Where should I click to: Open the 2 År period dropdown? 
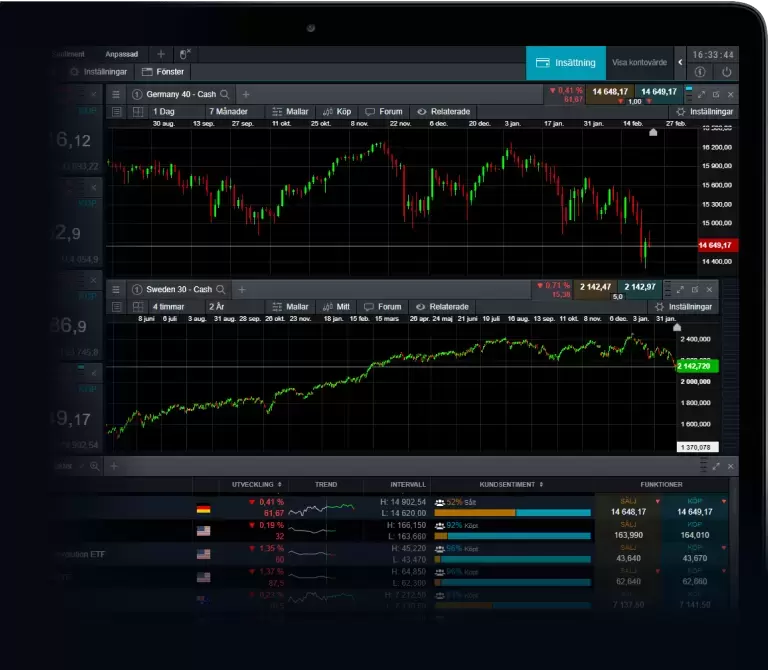(234, 307)
